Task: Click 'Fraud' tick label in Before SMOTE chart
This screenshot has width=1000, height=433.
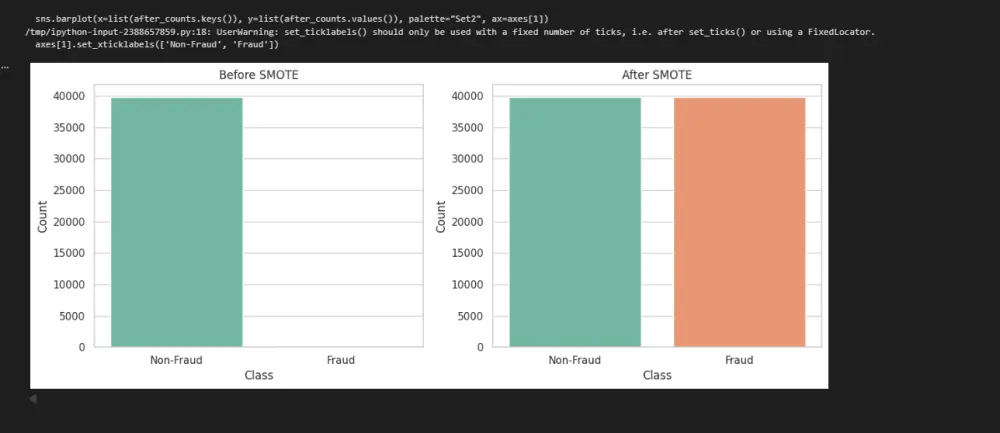Action: tap(341, 360)
